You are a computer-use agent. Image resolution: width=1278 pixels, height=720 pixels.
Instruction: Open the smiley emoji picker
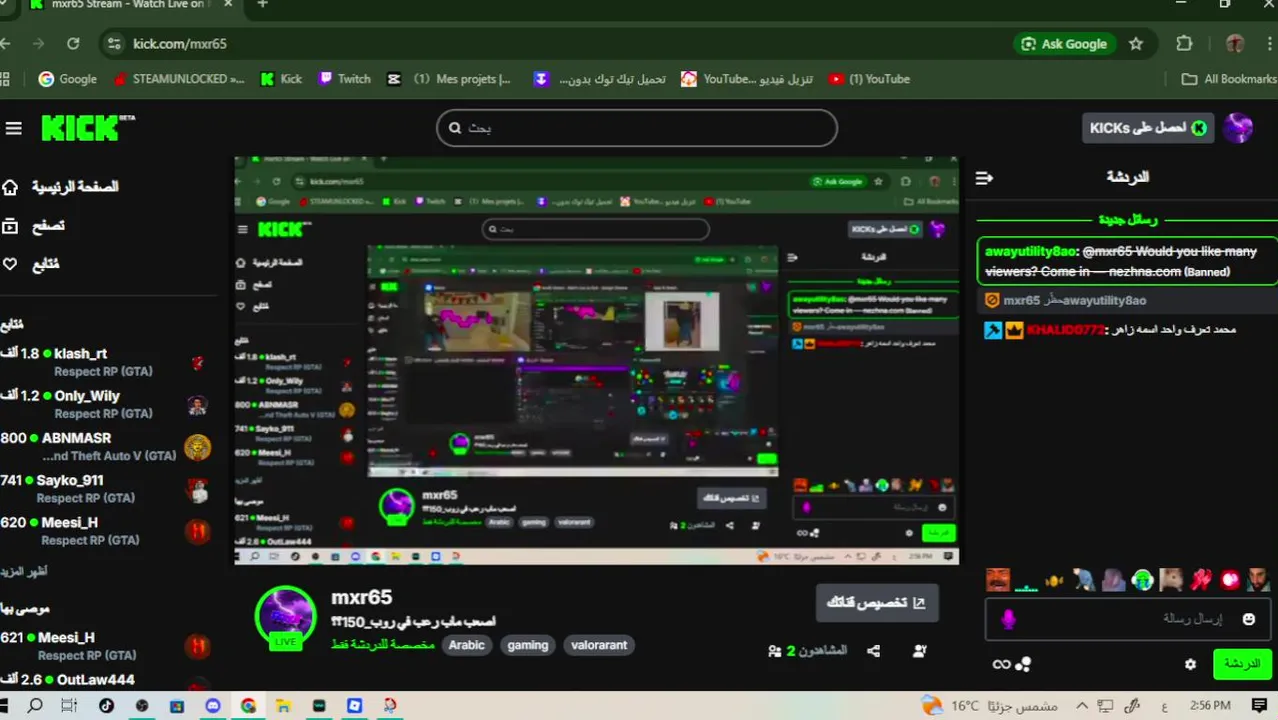click(1248, 620)
